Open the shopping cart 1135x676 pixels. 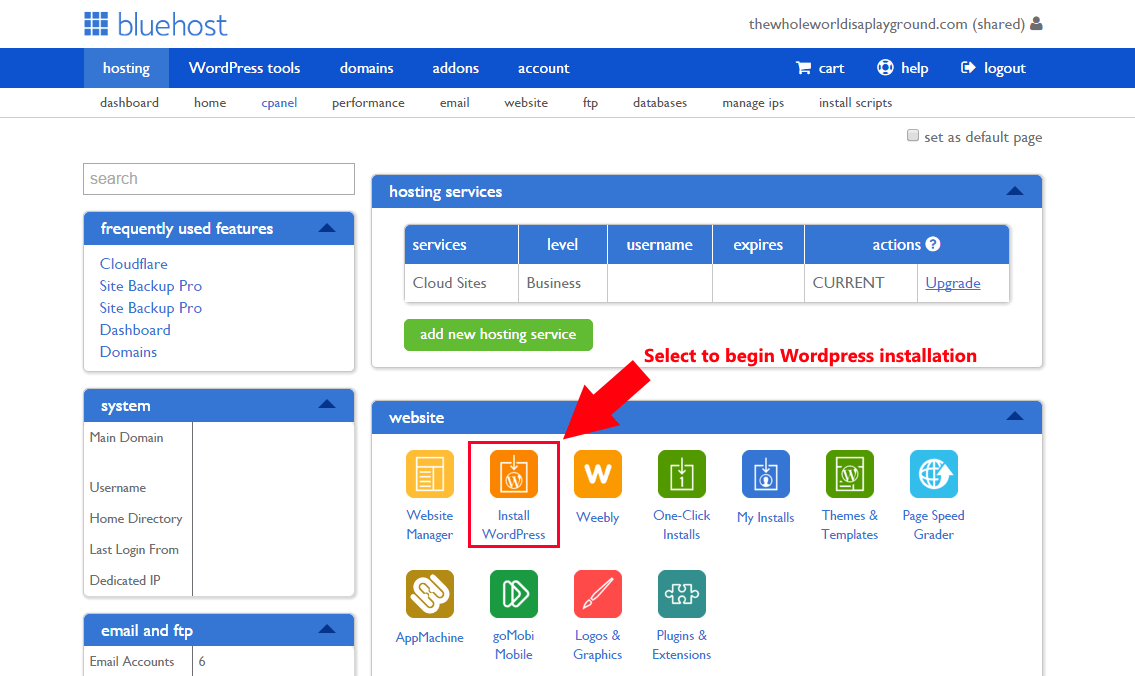coord(820,68)
